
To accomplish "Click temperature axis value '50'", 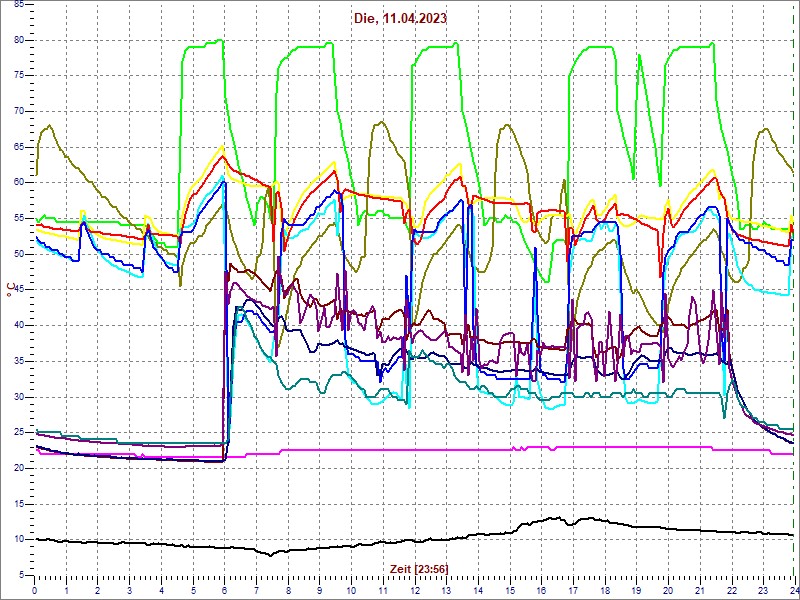I will 19,254.
